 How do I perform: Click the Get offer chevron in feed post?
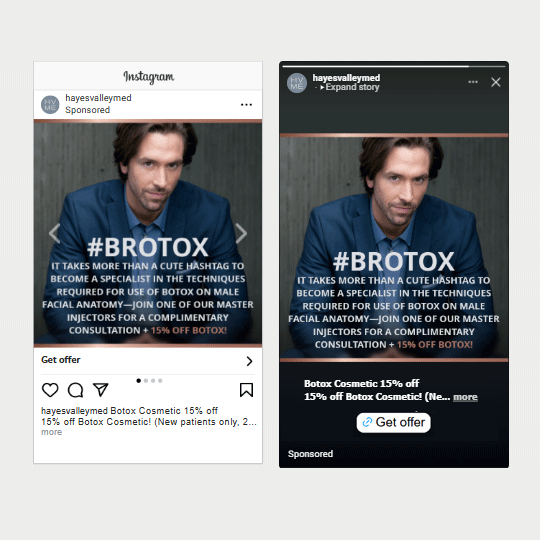pyautogui.click(x=249, y=361)
